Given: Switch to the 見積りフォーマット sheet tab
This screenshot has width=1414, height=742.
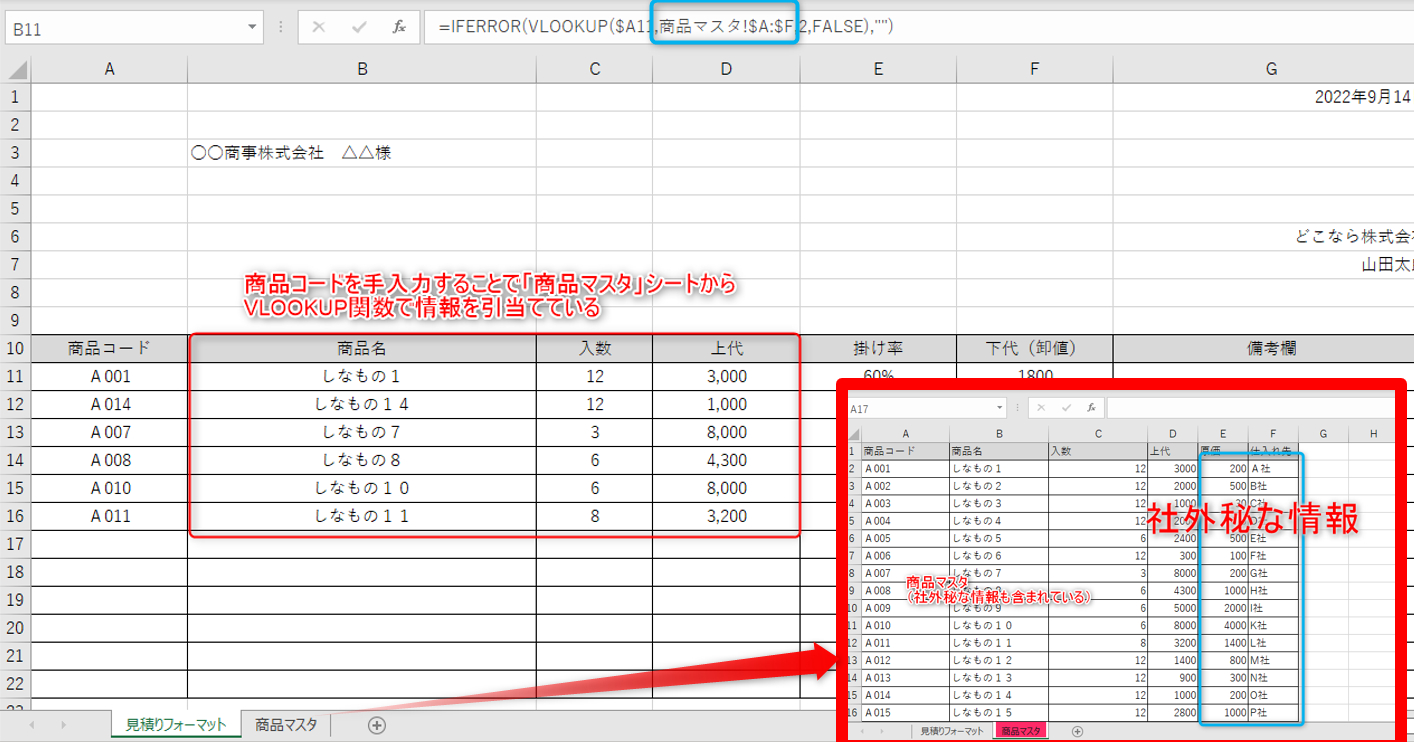Looking at the screenshot, I should click(x=175, y=725).
